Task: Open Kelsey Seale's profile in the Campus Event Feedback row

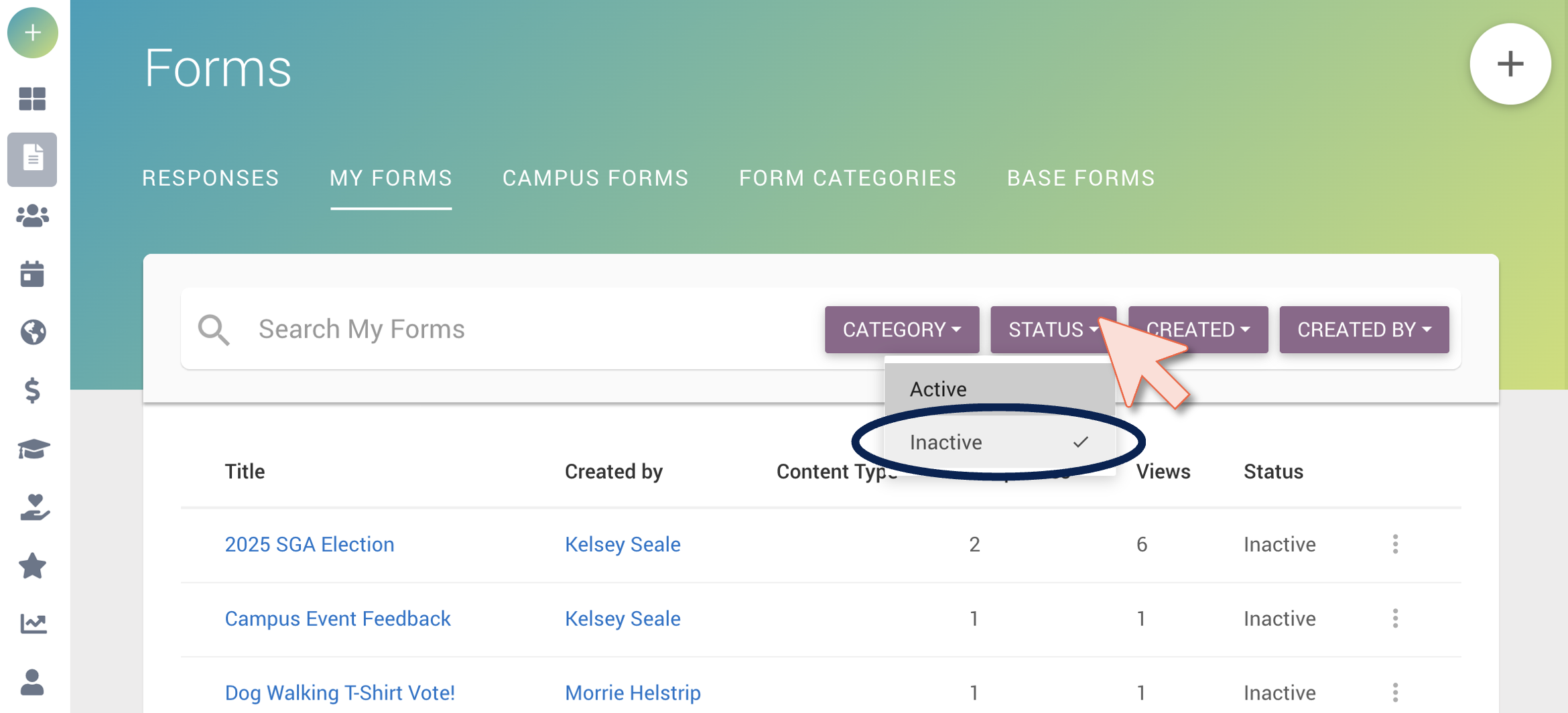Action: 623,619
